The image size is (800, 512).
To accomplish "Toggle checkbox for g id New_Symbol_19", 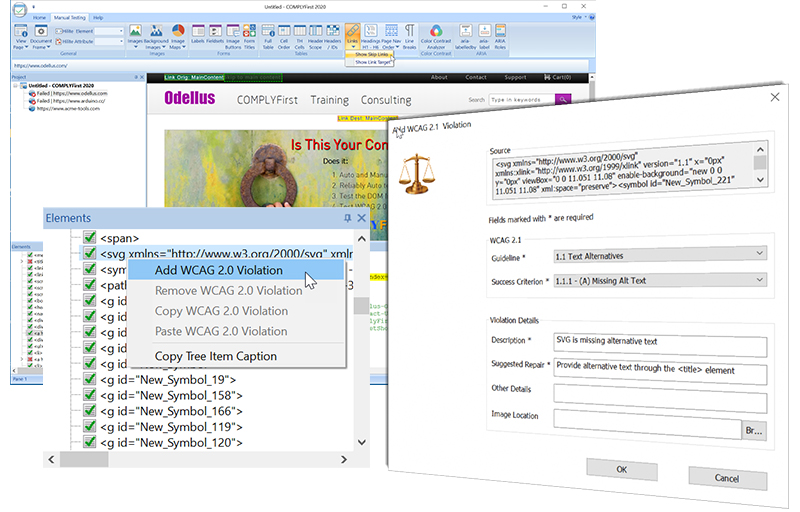I will coord(90,379).
